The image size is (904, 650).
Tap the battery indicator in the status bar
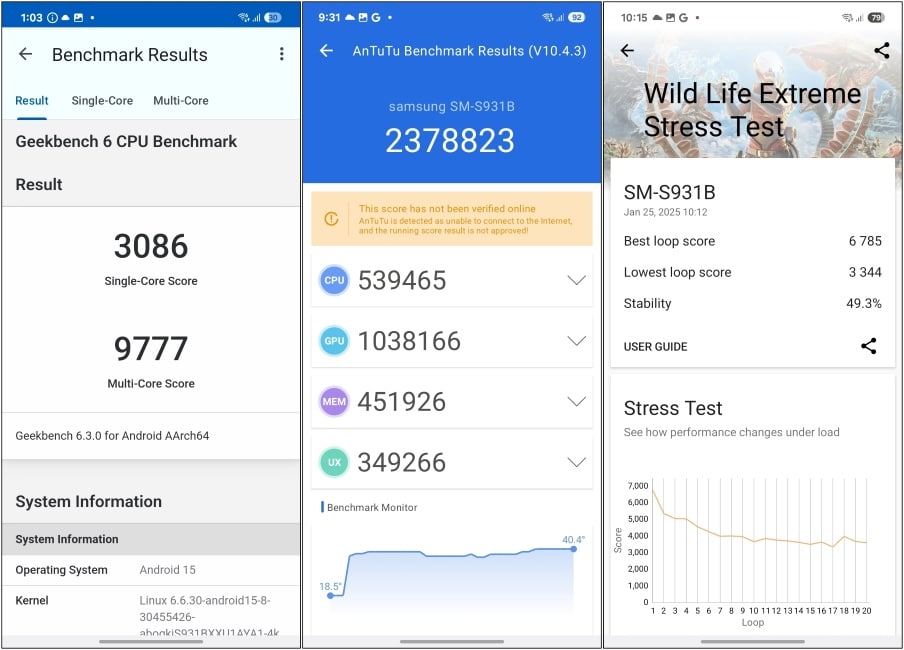276,17
